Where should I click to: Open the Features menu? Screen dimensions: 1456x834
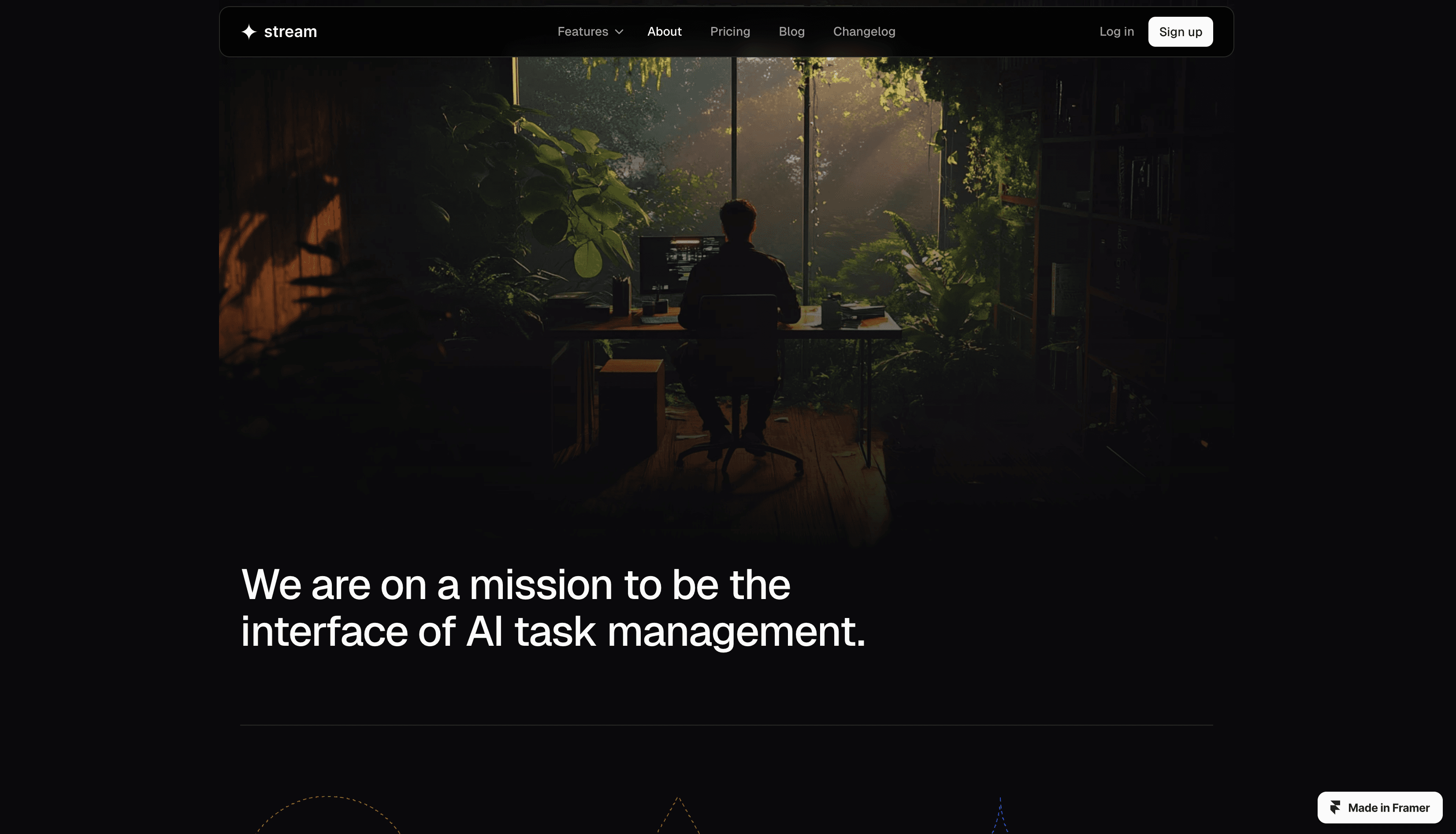click(x=583, y=32)
